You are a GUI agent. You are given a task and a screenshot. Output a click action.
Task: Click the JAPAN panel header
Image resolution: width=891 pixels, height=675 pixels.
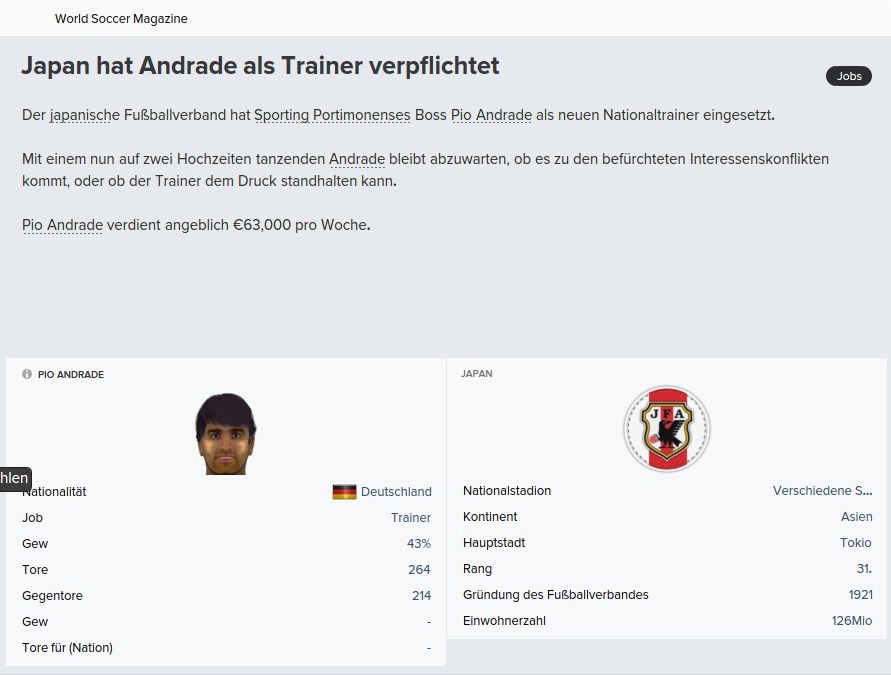click(477, 373)
